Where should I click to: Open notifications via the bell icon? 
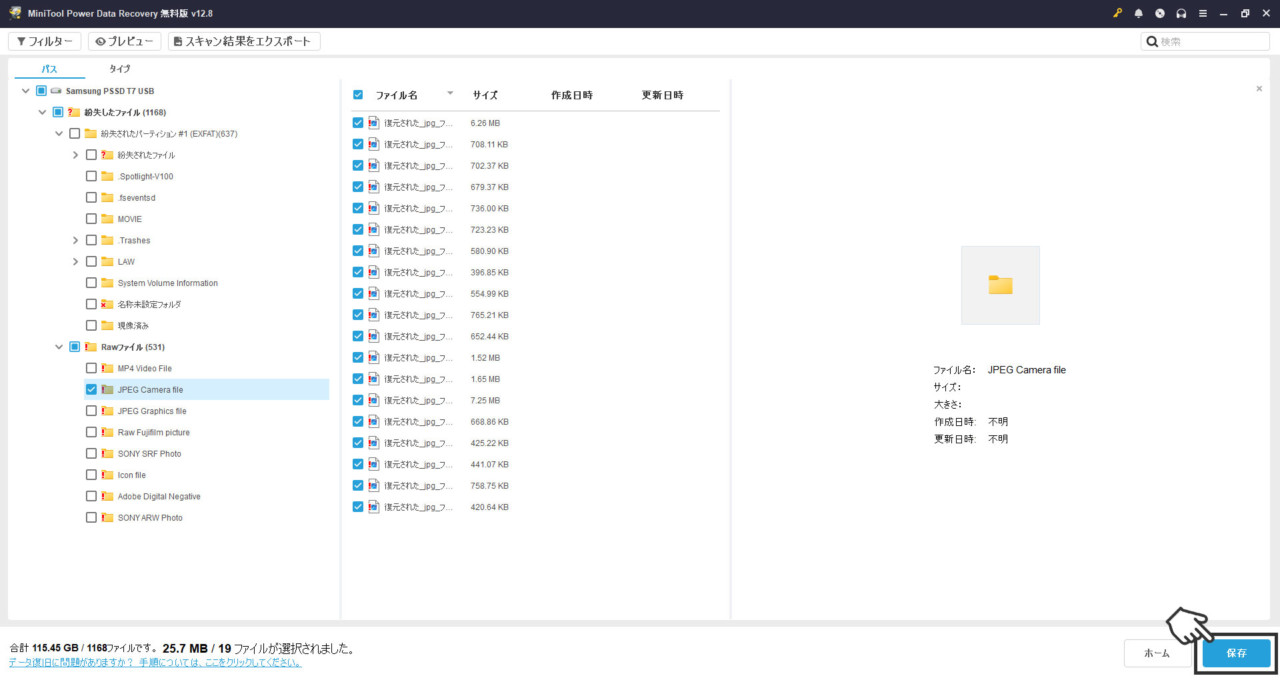coord(1139,13)
